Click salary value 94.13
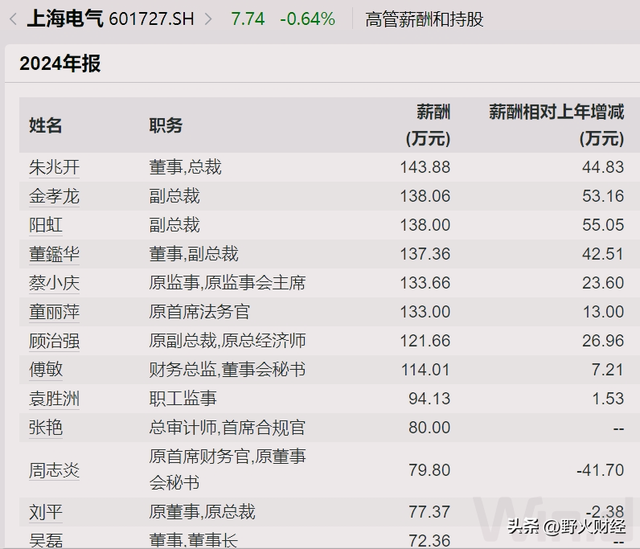 coord(429,399)
